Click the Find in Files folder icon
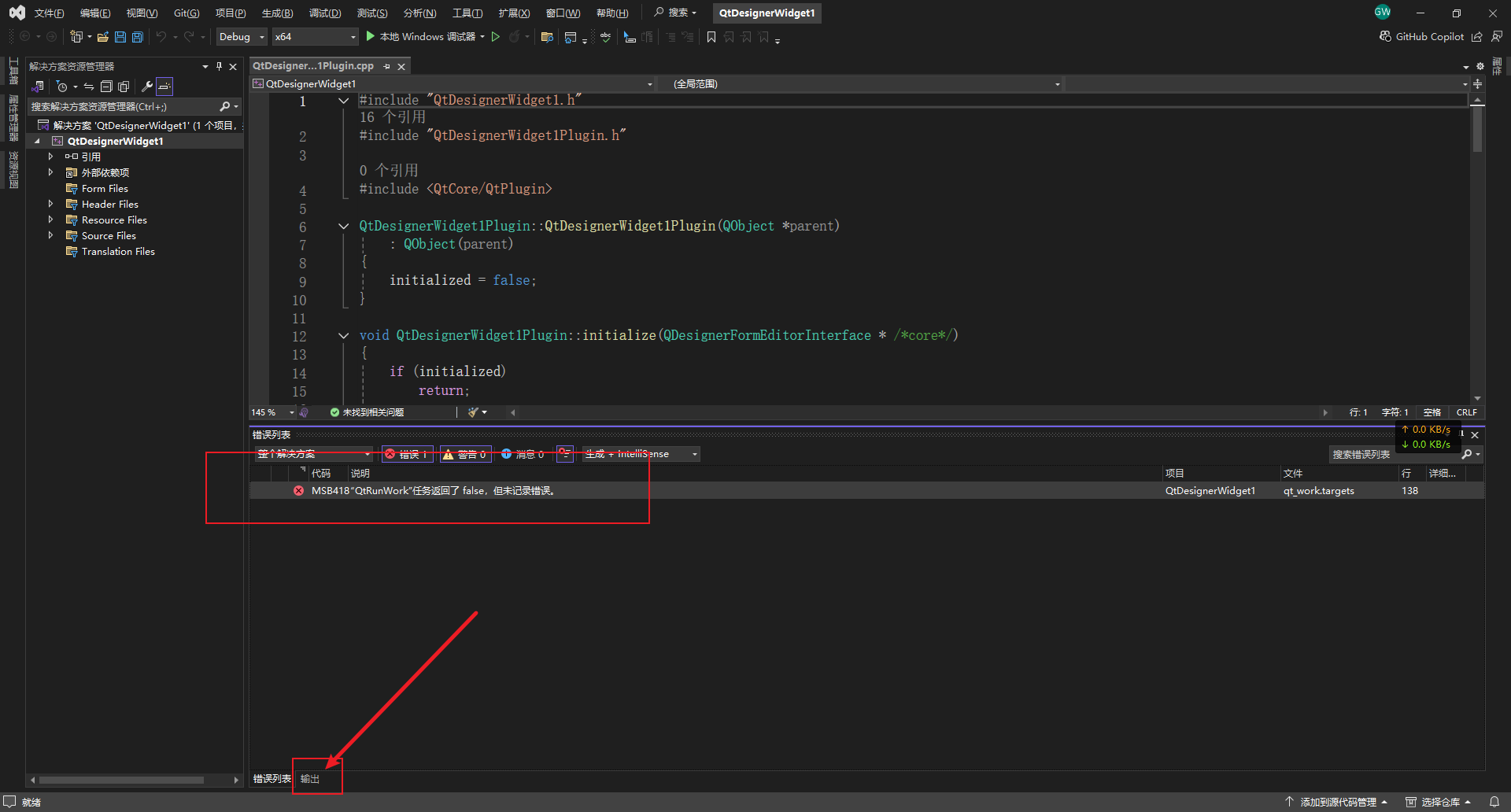The width and height of the screenshot is (1511, 812). click(x=547, y=37)
